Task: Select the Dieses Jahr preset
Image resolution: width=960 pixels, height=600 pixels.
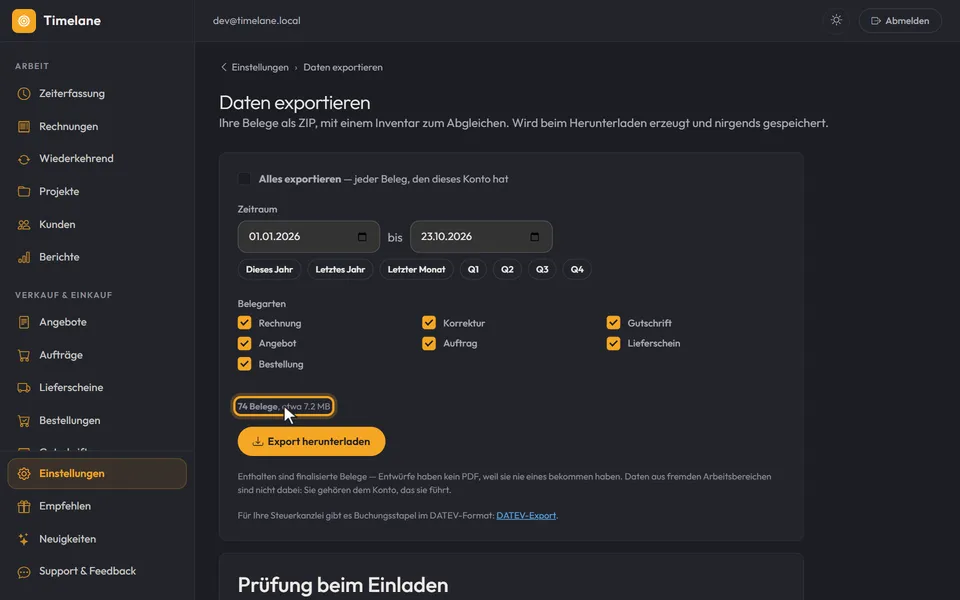Action: point(269,269)
